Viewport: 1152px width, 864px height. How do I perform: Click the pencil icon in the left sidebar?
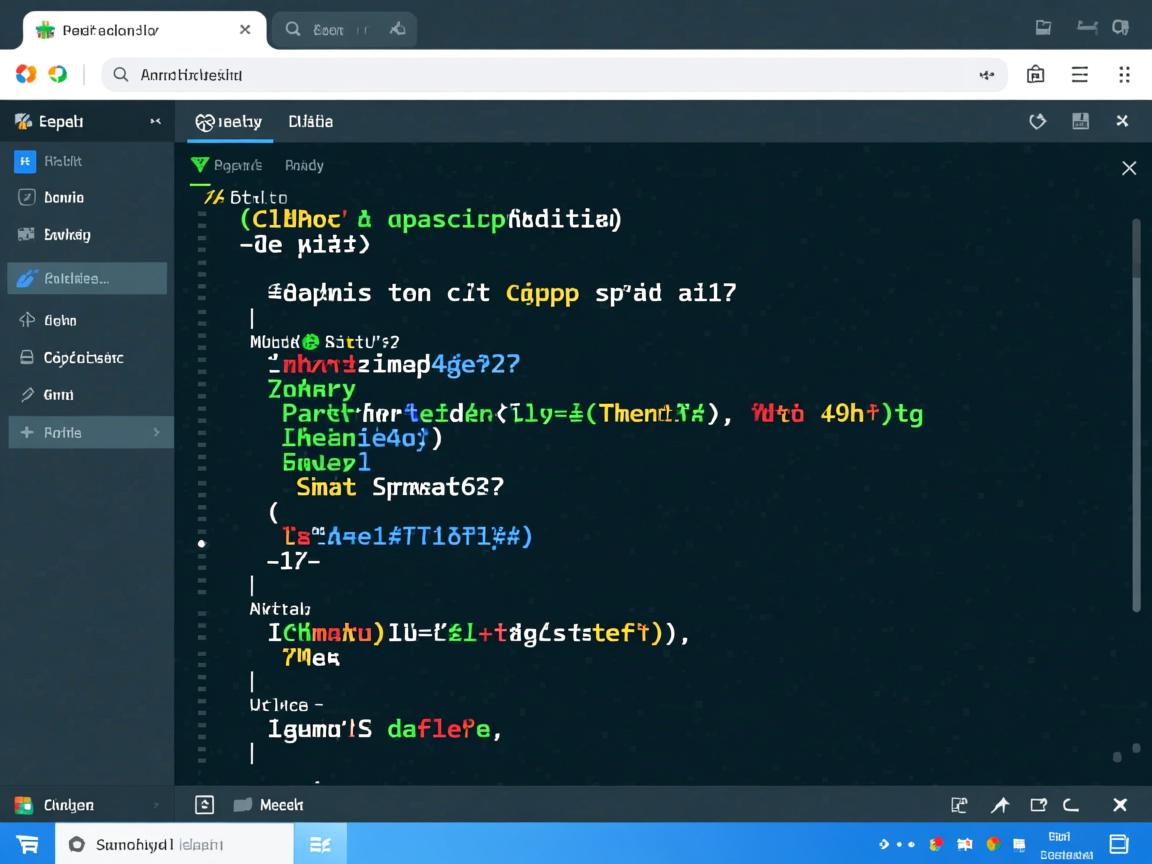pos(27,395)
